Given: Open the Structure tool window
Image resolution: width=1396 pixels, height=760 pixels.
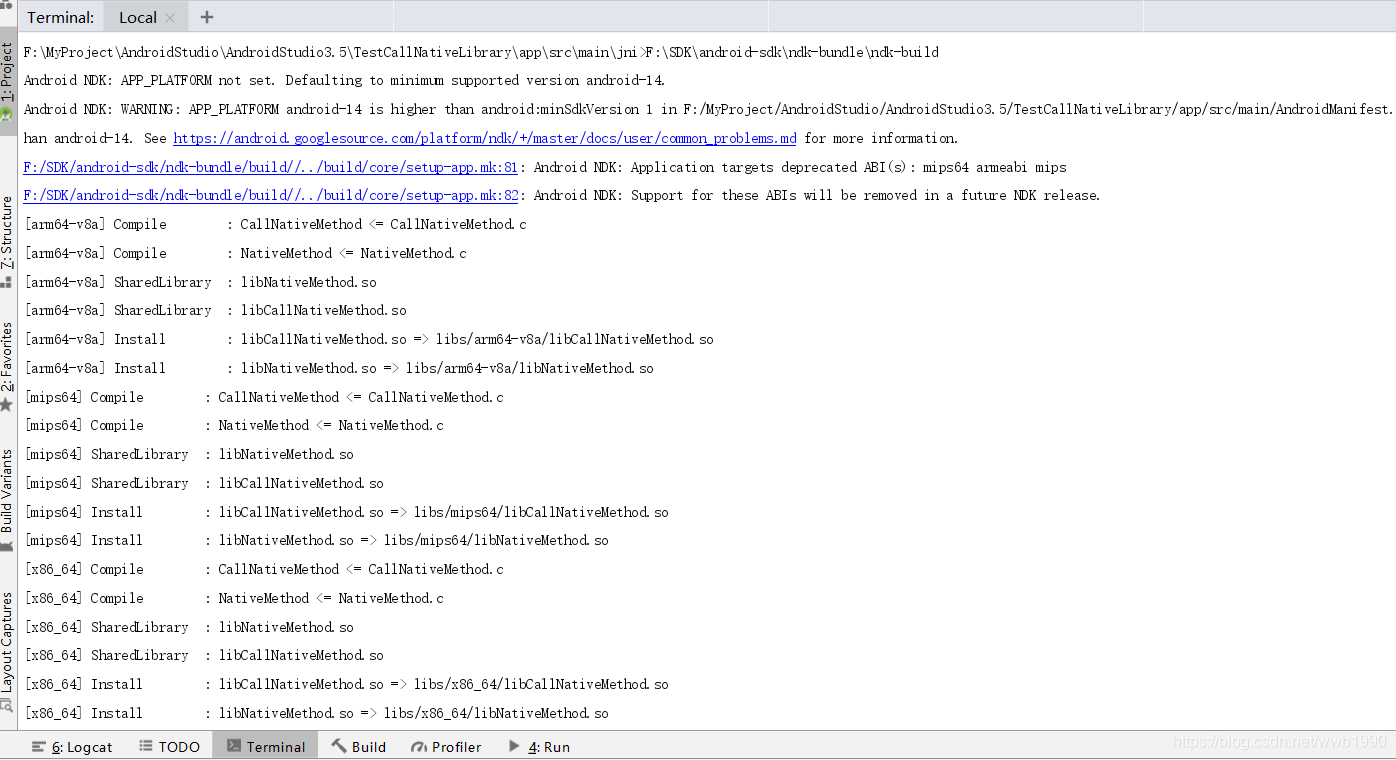Looking at the screenshot, I should pyautogui.click(x=7, y=240).
